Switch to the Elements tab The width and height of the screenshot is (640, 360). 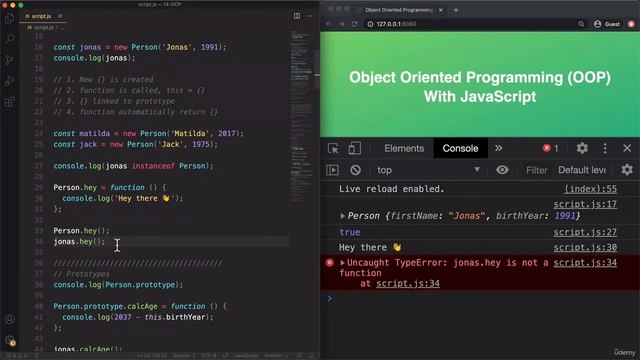coord(404,148)
